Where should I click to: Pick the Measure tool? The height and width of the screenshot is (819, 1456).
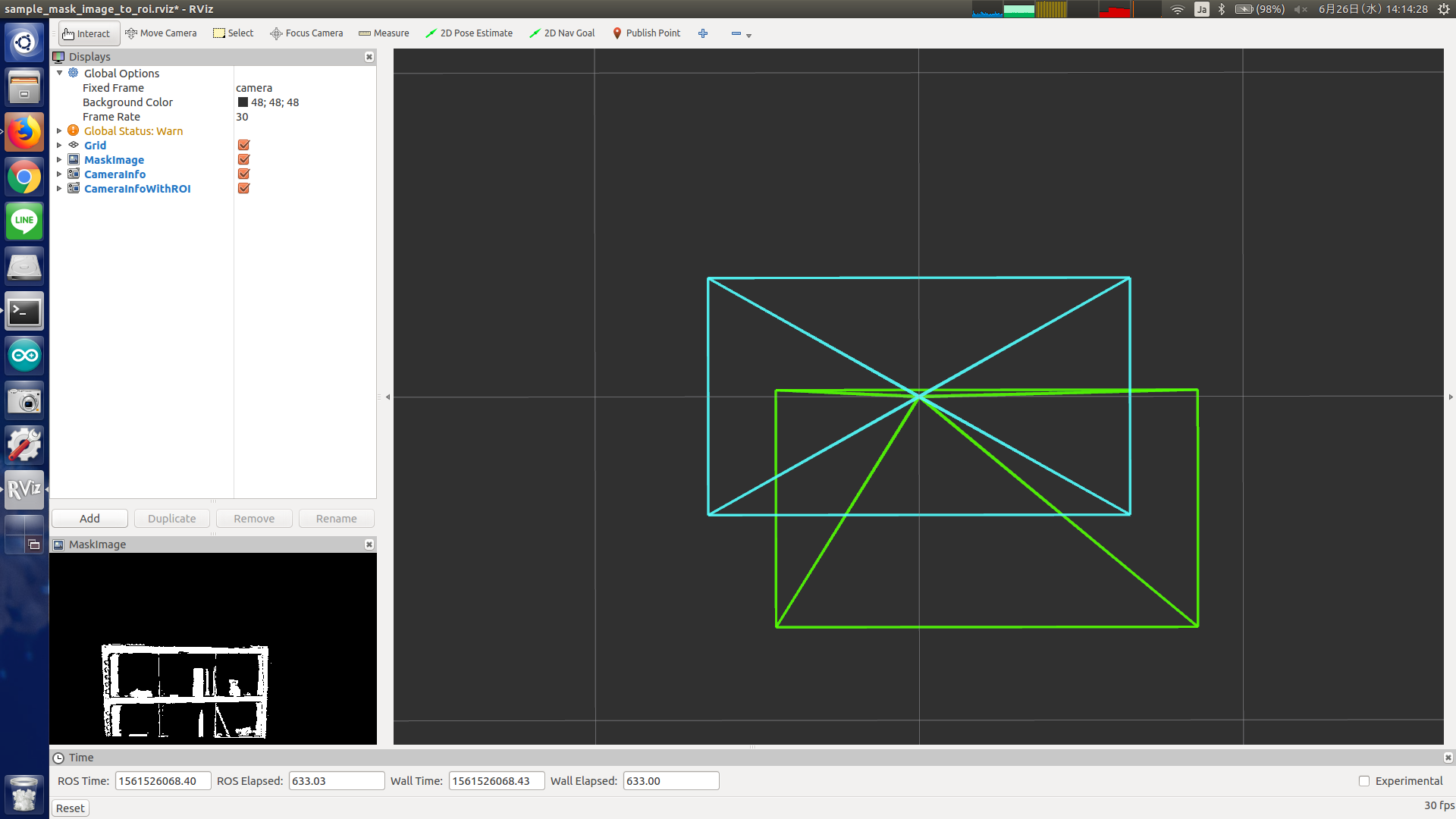pyautogui.click(x=384, y=33)
